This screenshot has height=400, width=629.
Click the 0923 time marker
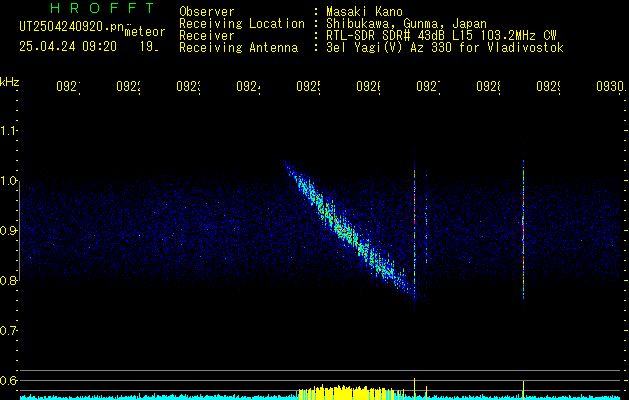(x=188, y=87)
